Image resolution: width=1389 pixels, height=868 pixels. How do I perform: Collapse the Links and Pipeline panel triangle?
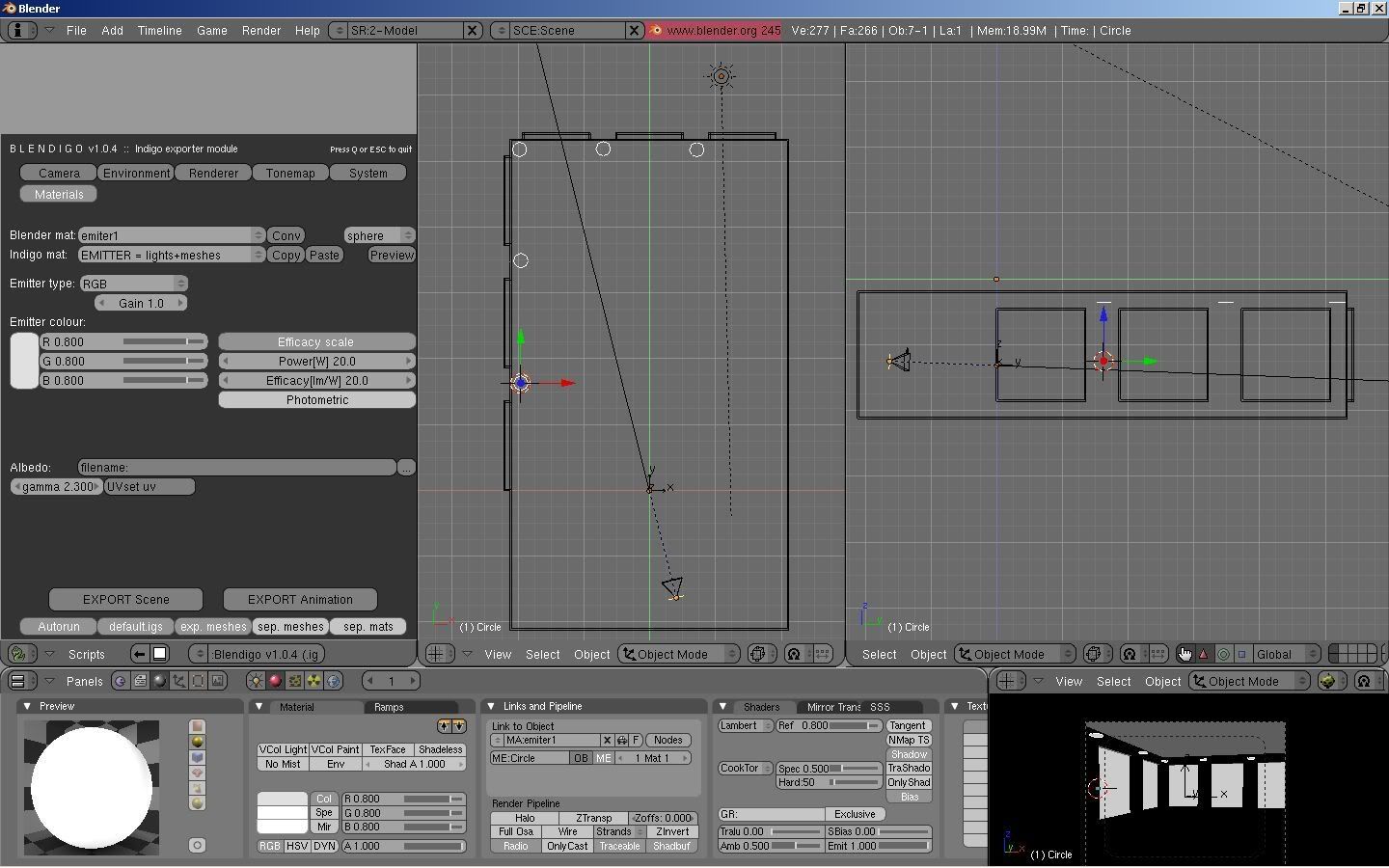click(491, 706)
